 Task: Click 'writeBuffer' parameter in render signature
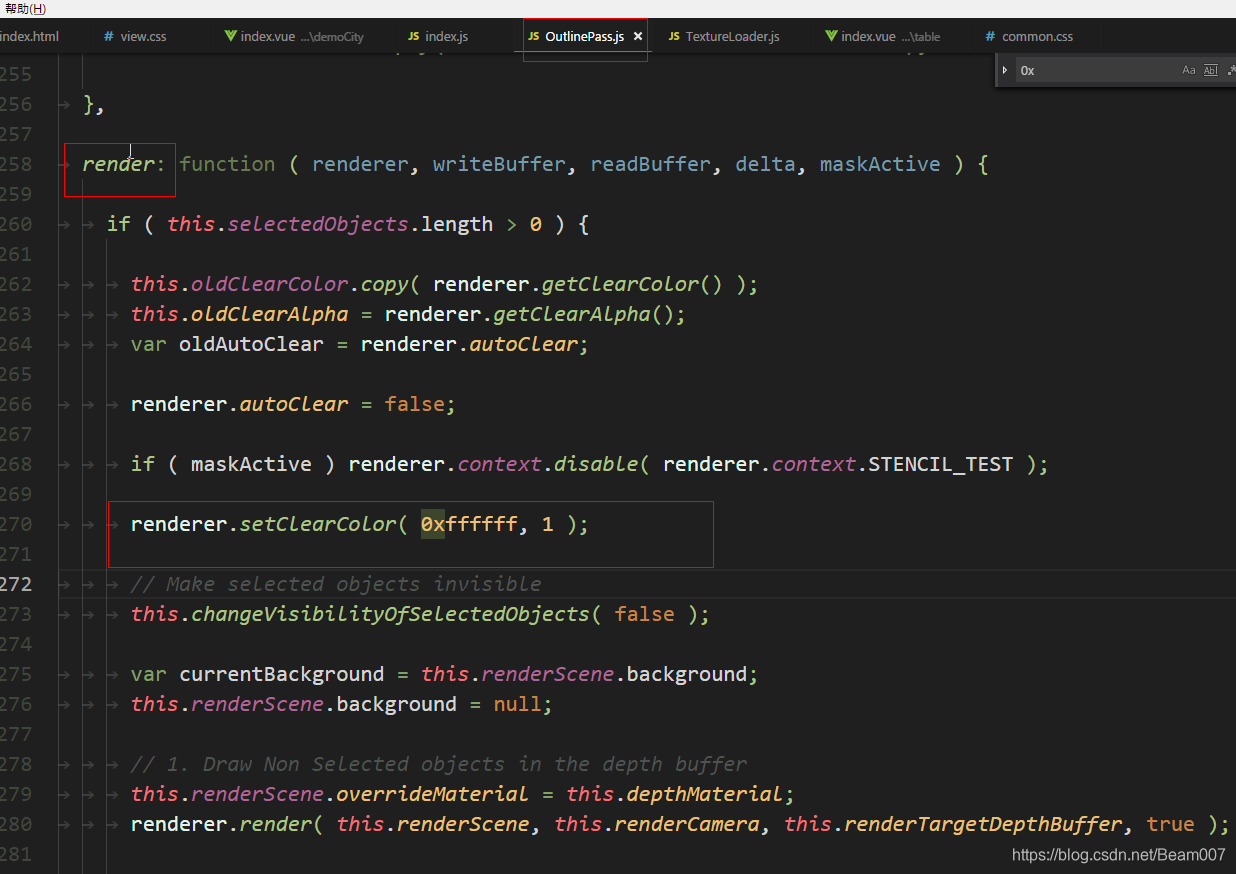point(499,164)
